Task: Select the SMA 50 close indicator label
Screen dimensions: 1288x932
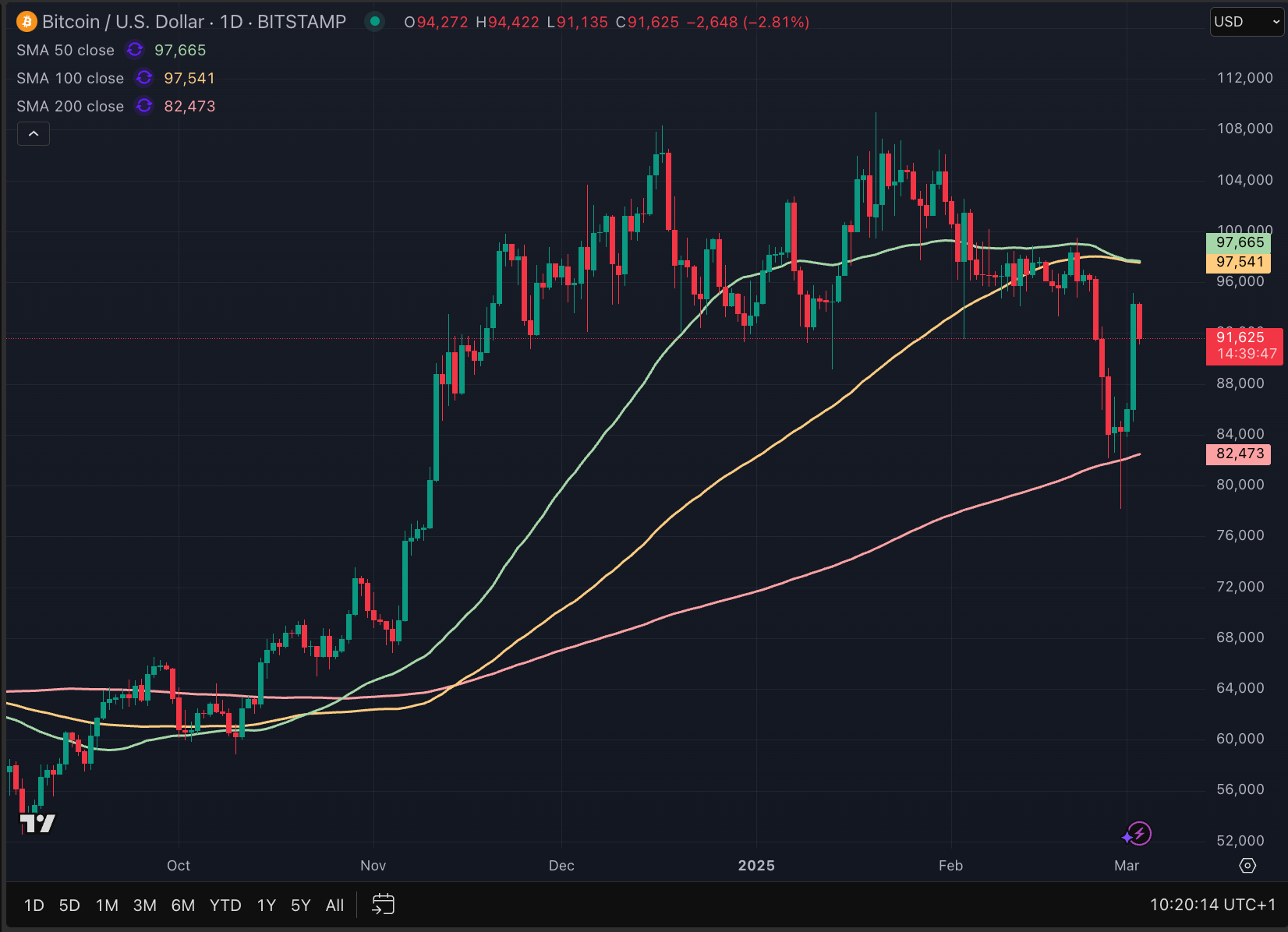Action: pos(65,50)
